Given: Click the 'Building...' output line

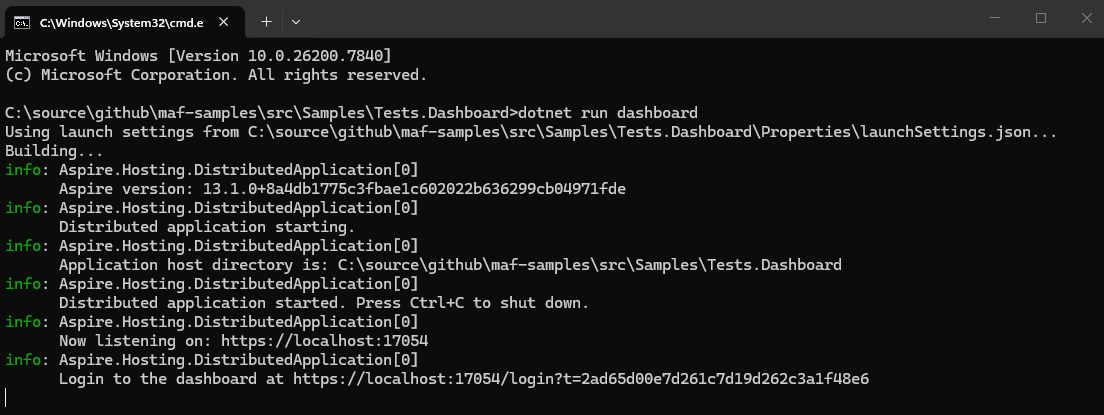Looking at the screenshot, I should [54, 150].
